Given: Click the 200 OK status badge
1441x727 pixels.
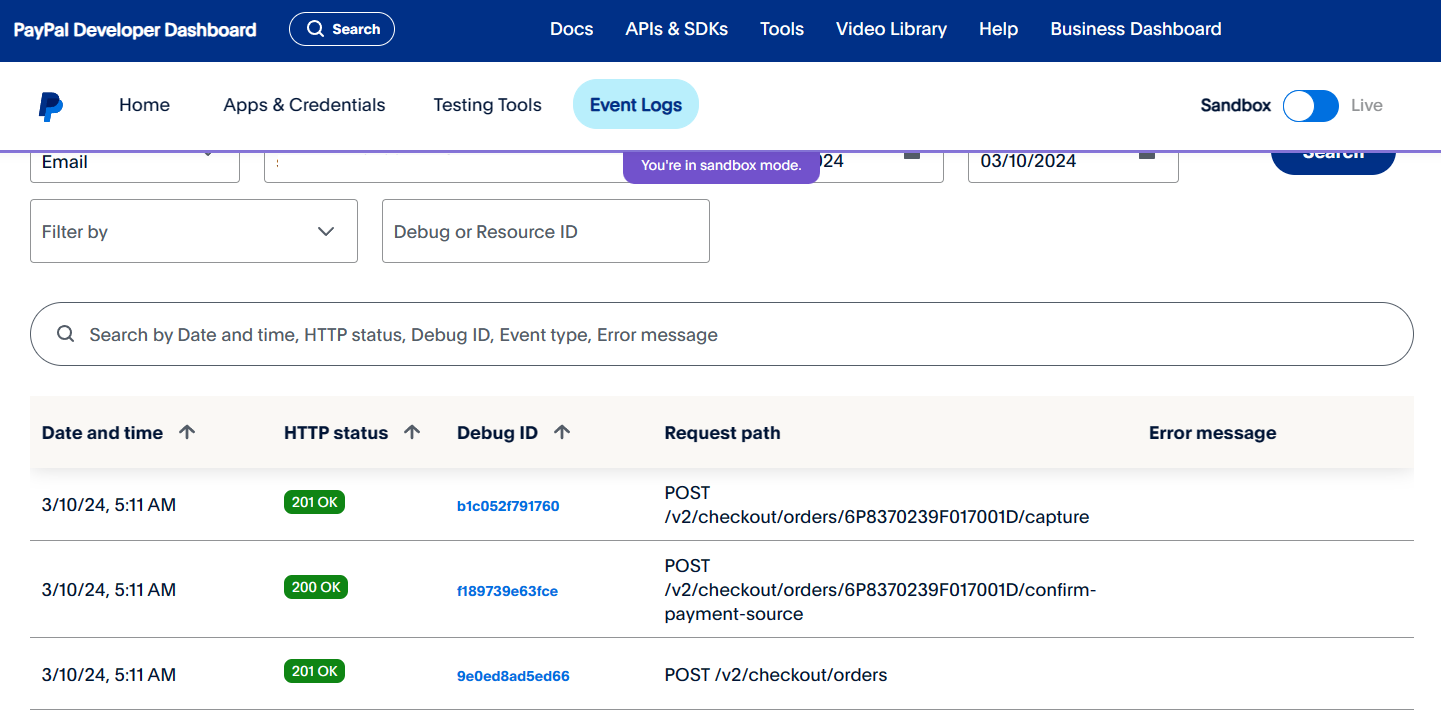Looking at the screenshot, I should 316,587.
